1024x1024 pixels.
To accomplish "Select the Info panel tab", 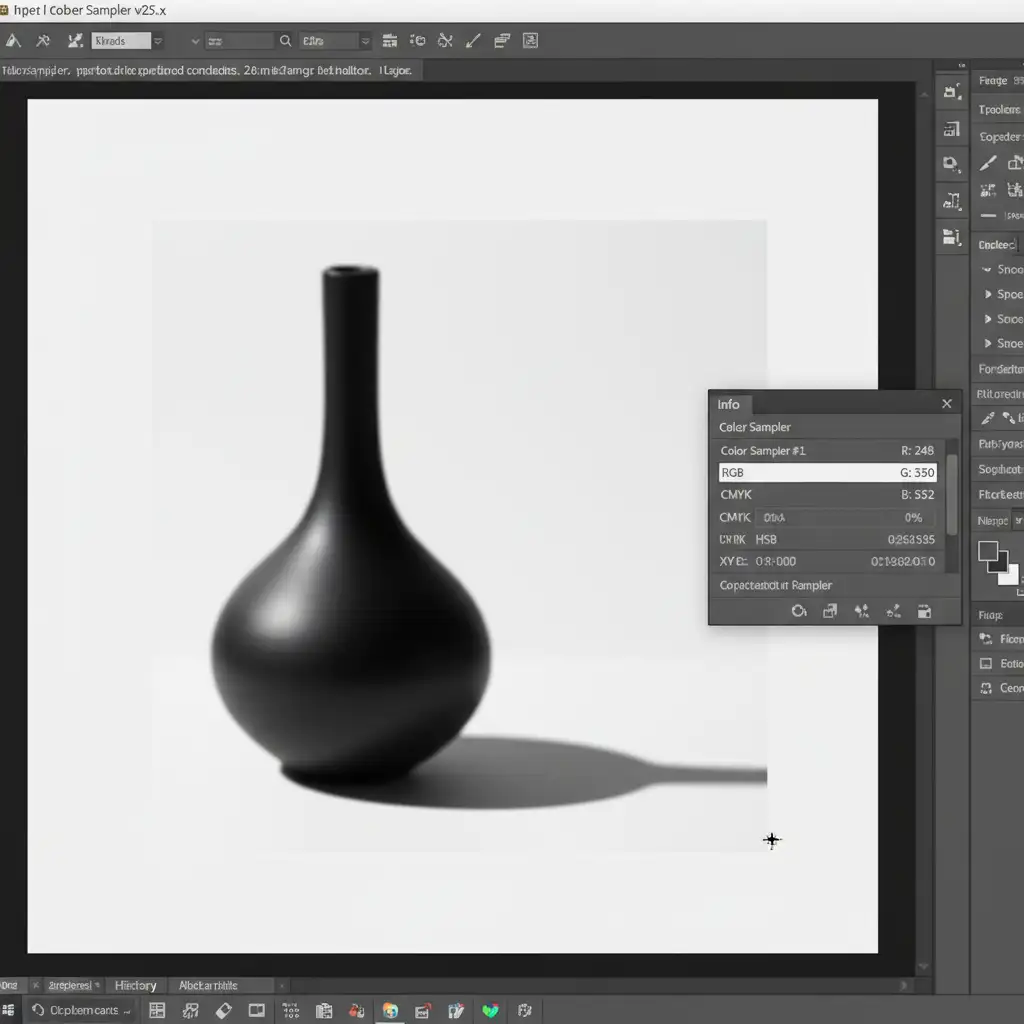I will 729,404.
